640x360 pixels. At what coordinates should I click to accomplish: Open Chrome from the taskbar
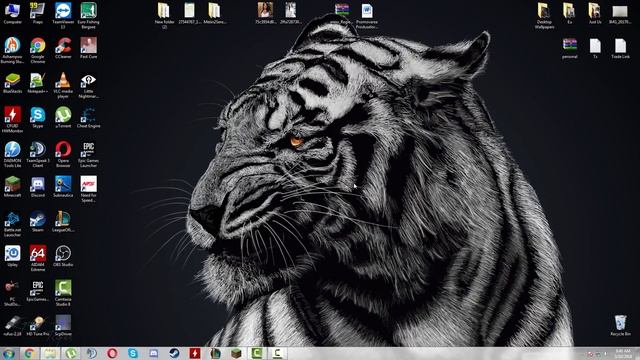29,353
